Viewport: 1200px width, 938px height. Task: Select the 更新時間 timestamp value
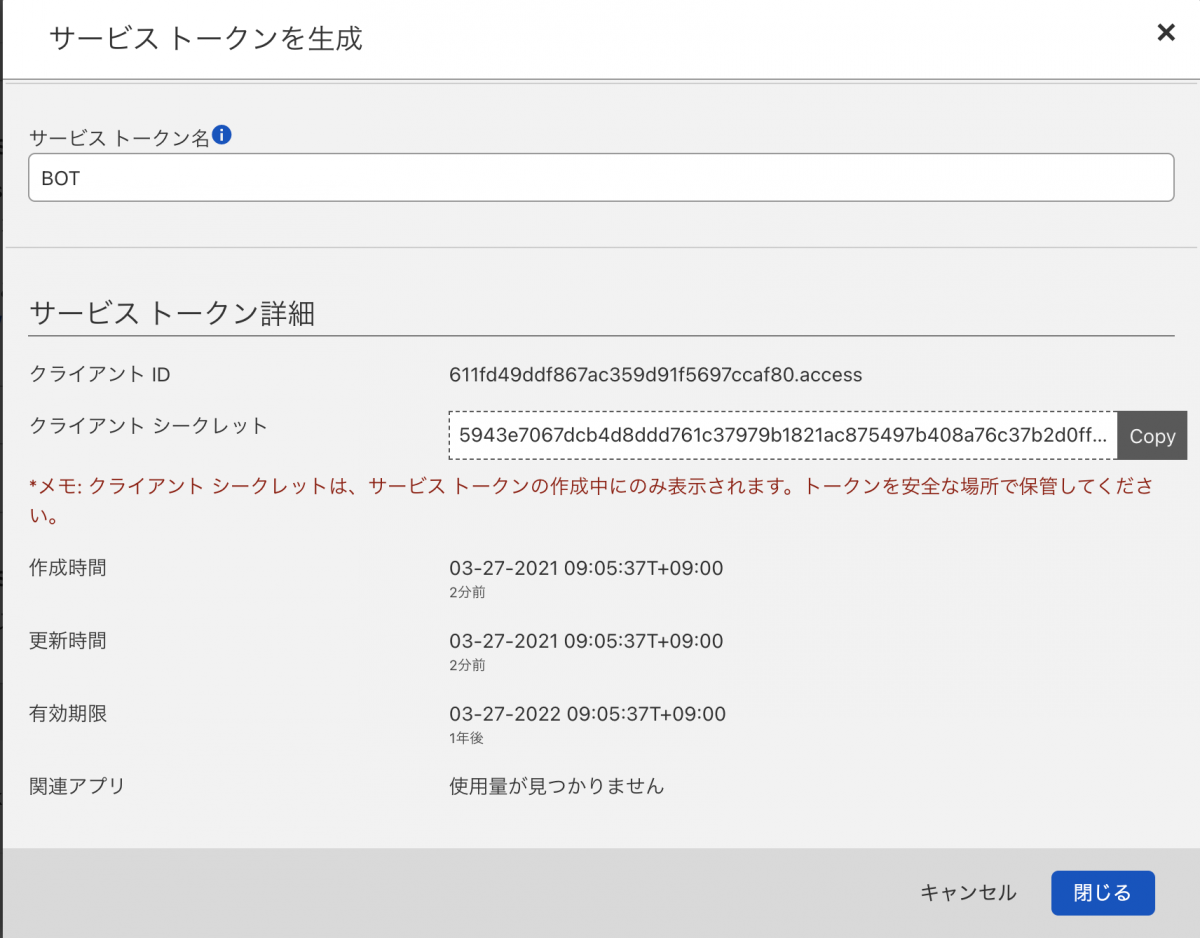(x=586, y=641)
